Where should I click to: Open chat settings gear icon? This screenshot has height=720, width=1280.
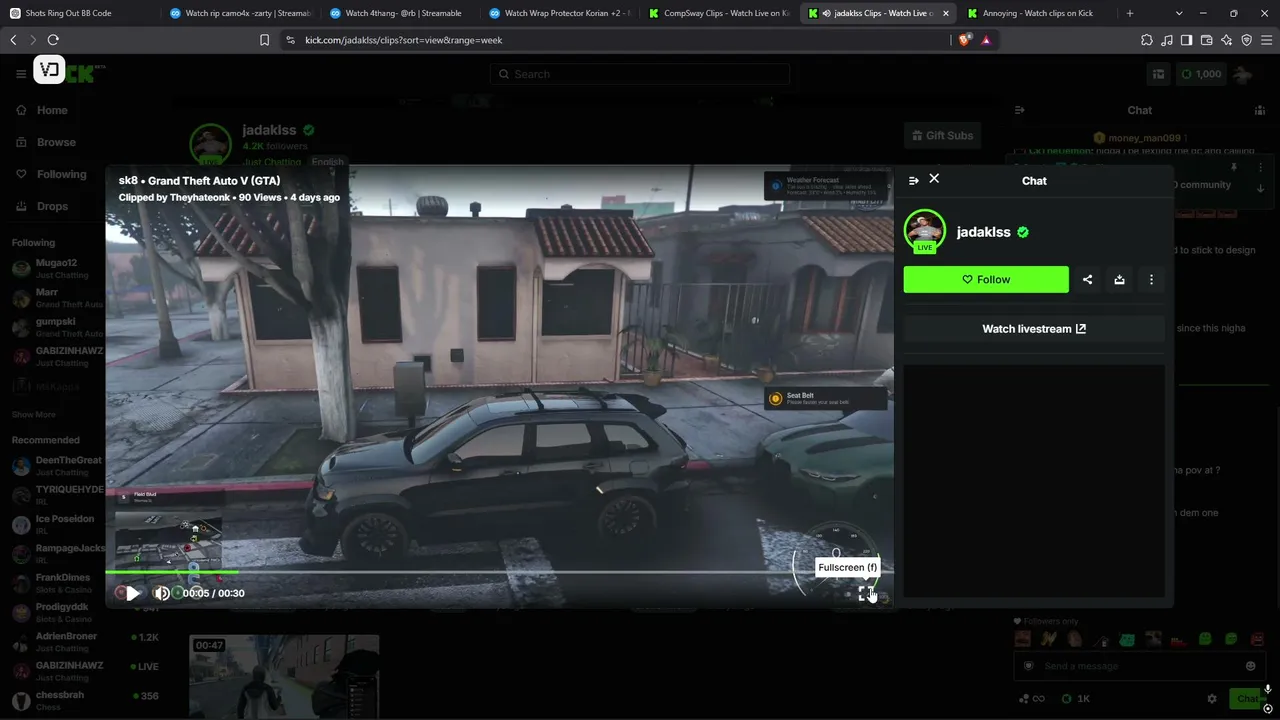tap(1212, 699)
